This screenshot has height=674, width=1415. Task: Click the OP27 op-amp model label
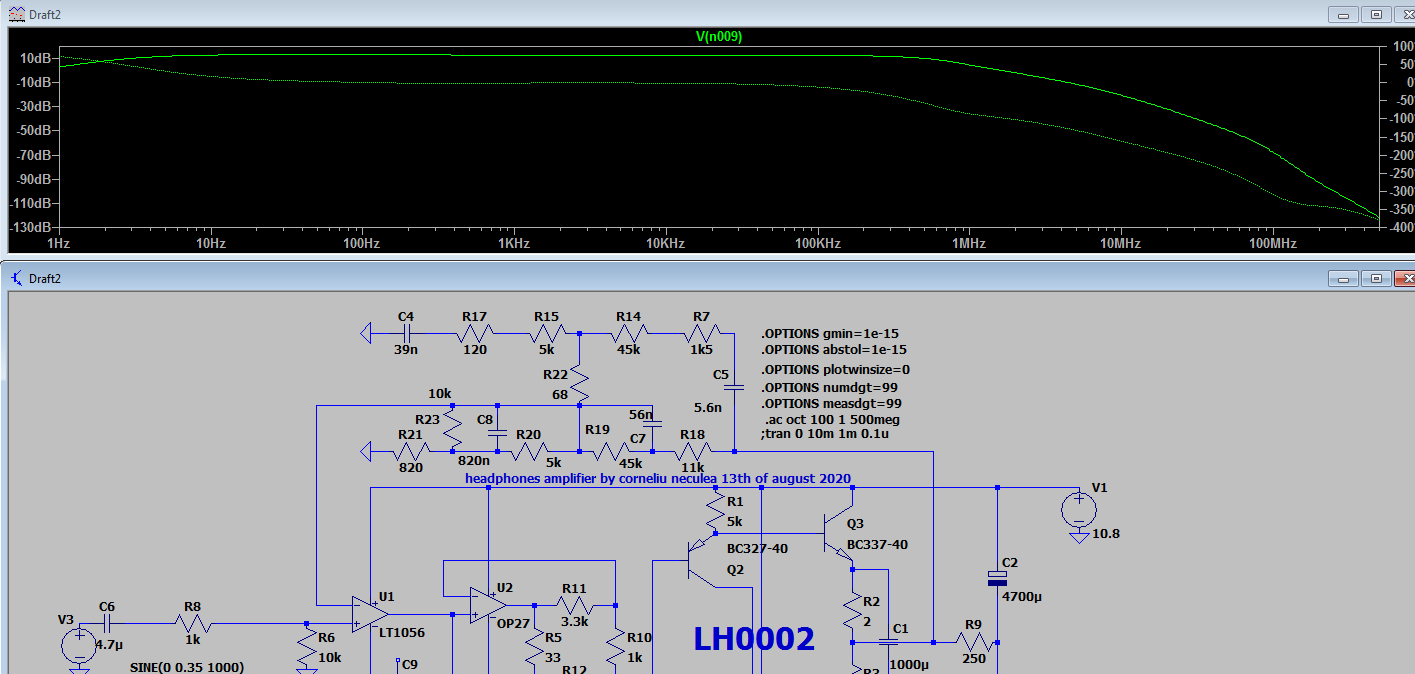click(x=515, y=623)
